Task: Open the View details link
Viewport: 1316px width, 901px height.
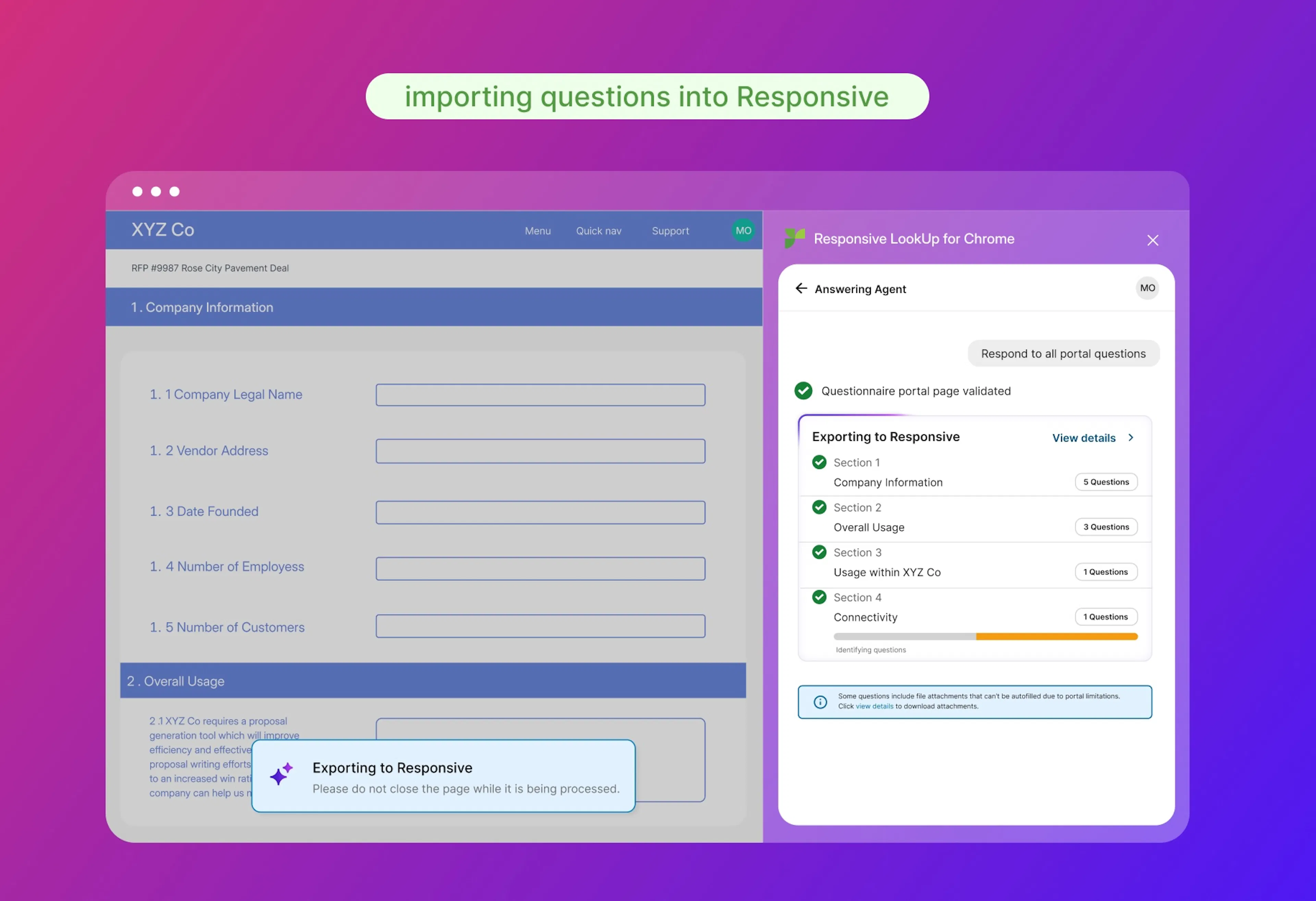Action: (1083, 437)
